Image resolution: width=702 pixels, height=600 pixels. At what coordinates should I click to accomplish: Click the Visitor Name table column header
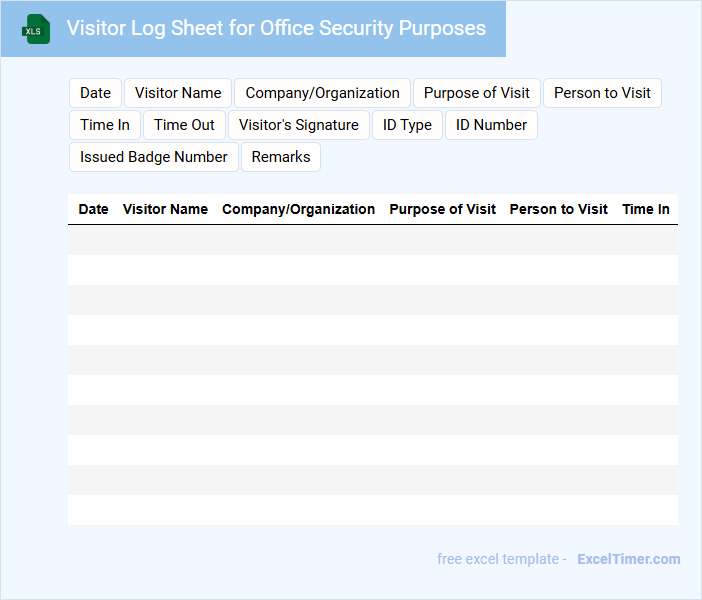coord(165,209)
